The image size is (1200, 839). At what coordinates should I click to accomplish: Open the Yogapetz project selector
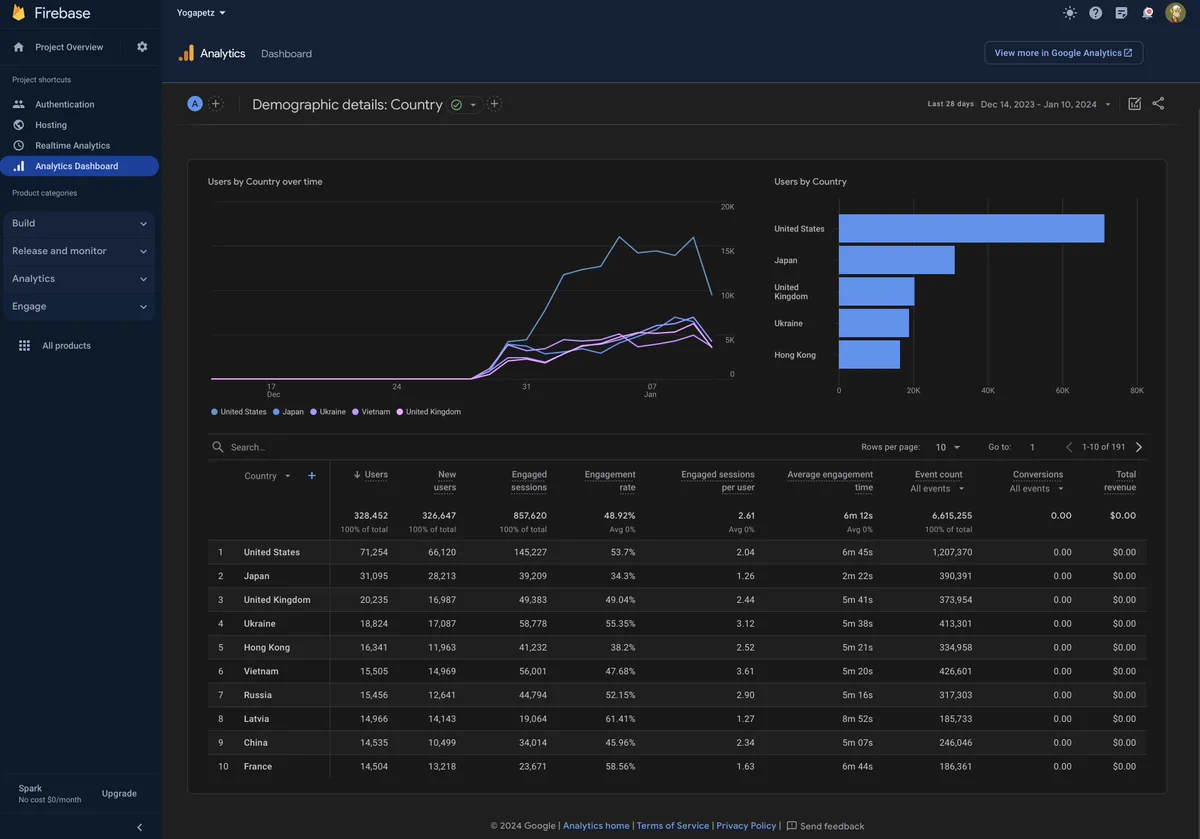[x=201, y=13]
